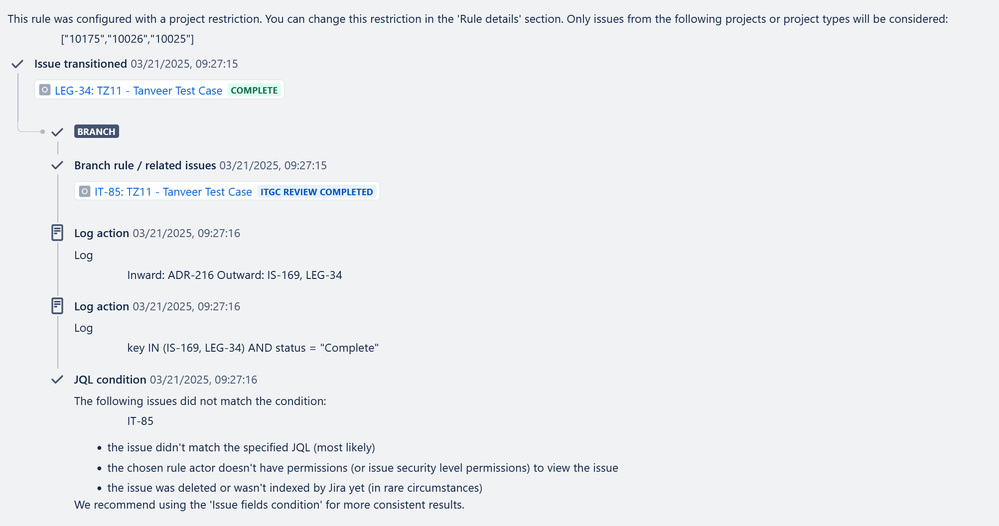Image resolution: width=999 pixels, height=526 pixels.
Task: Click the COMPLETE status badge
Action: pos(254,90)
